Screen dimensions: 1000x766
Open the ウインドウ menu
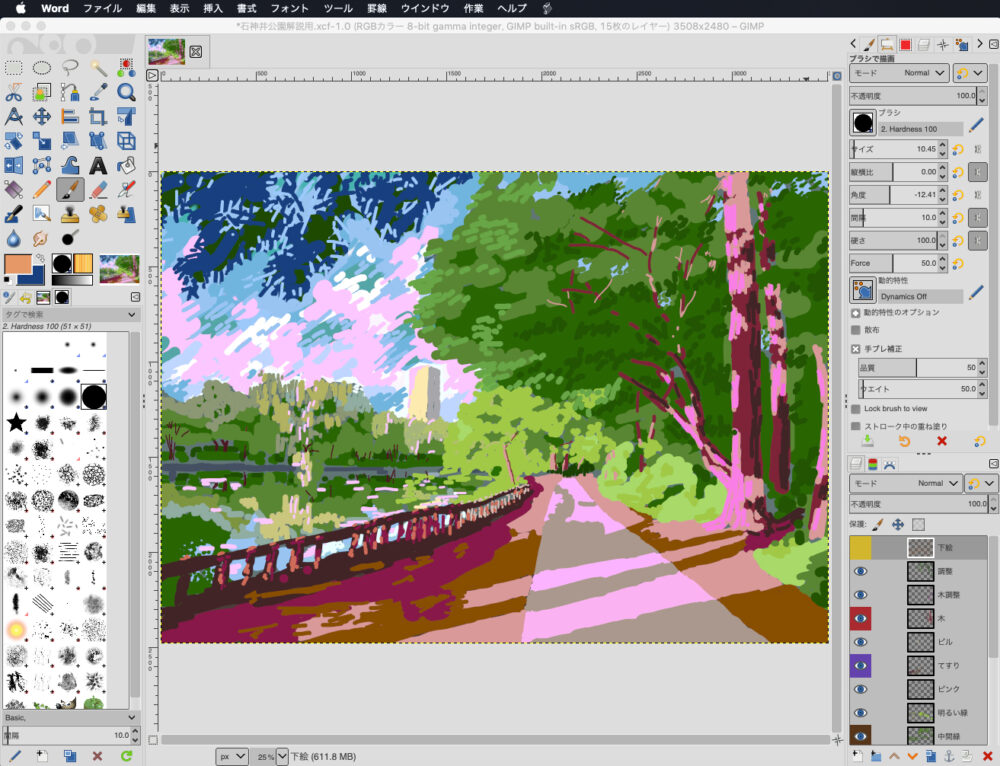(x=424, y=8)
